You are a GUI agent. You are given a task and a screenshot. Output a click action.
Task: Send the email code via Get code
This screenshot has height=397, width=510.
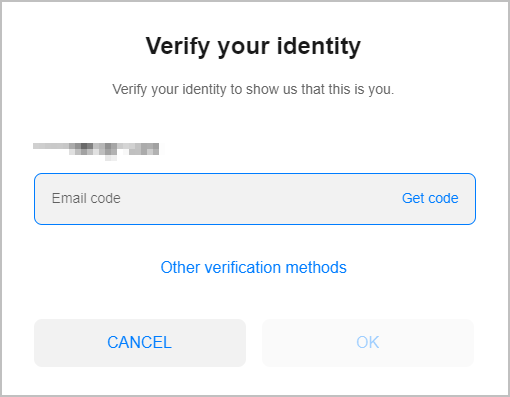[x=430, y=198]
